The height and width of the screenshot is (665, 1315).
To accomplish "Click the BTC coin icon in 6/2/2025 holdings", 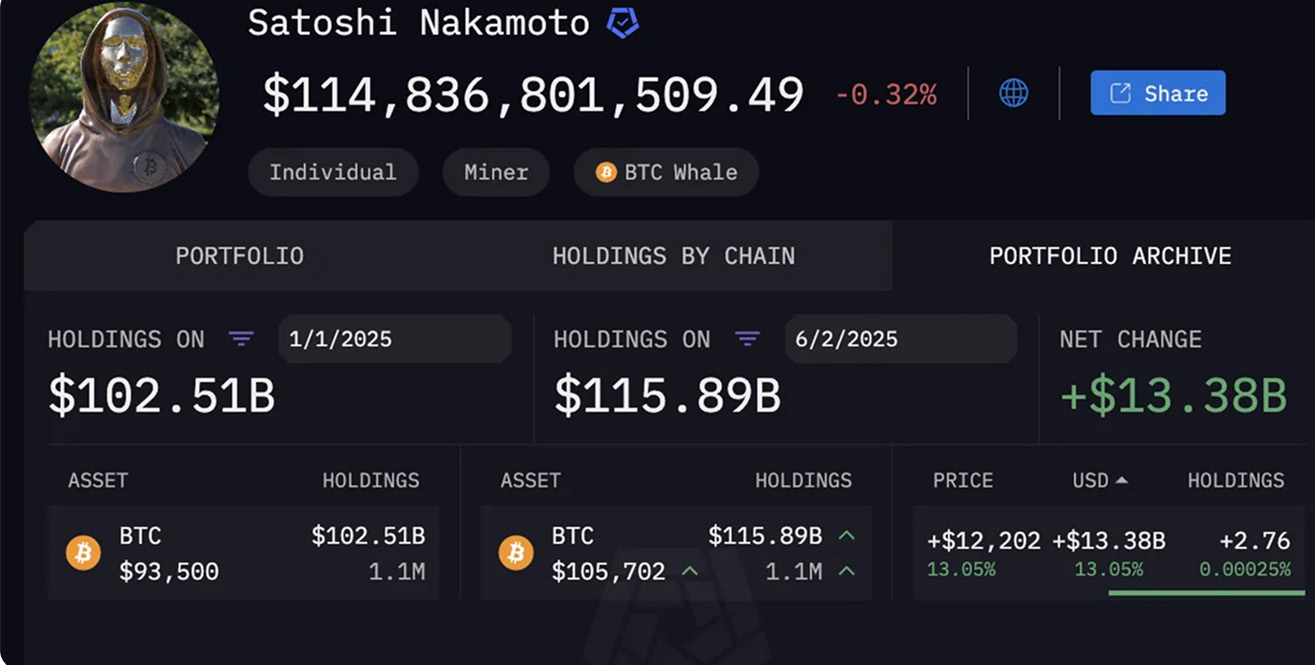I will [516, 553].
